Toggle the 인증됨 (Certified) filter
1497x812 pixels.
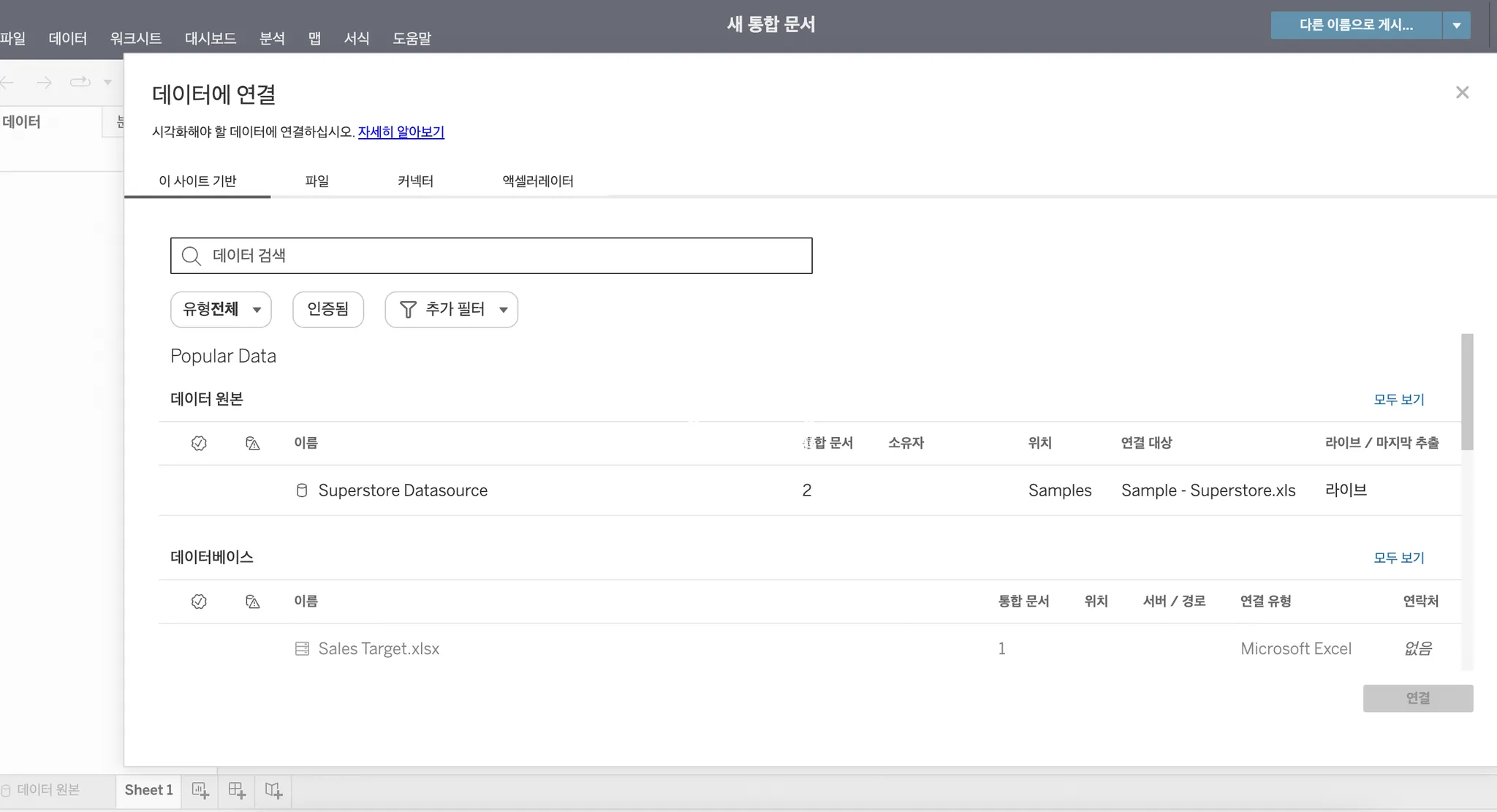point(327,309)
